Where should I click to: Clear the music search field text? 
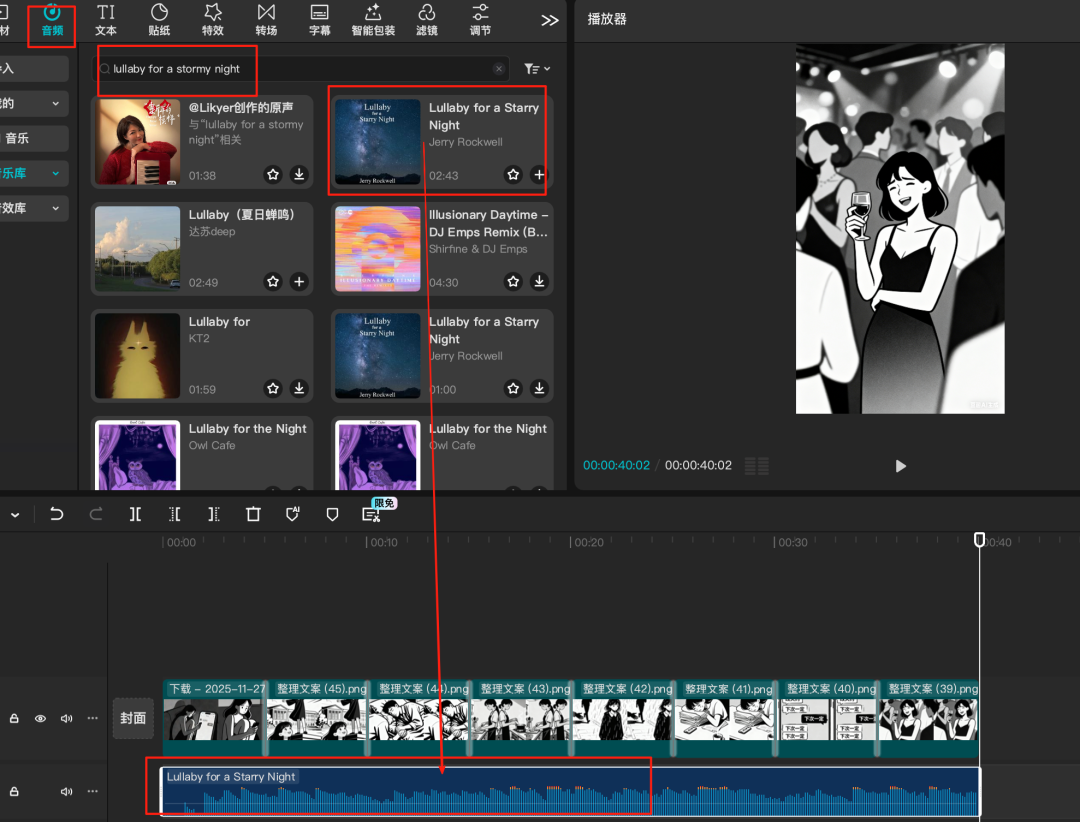[x=499, y=69]
